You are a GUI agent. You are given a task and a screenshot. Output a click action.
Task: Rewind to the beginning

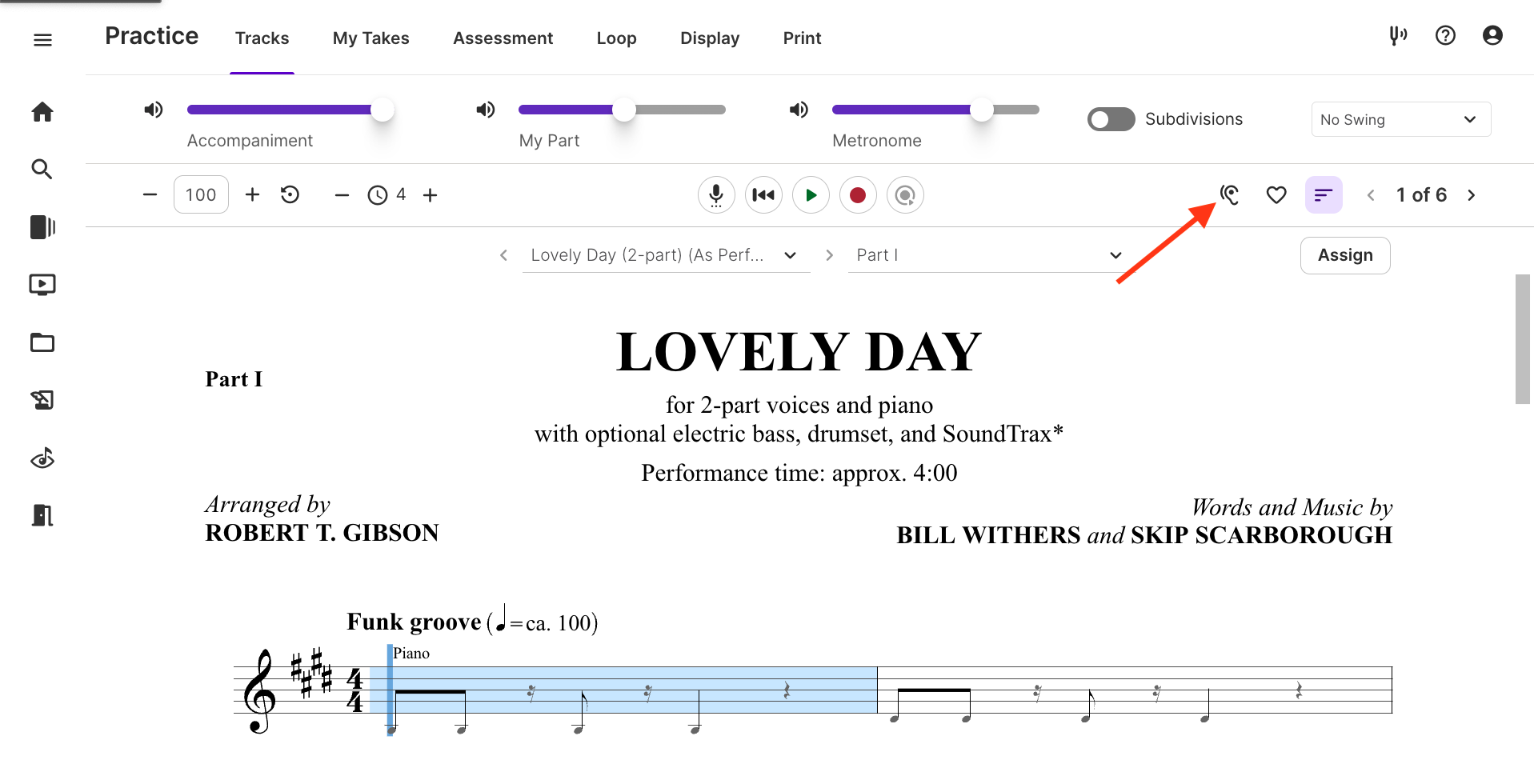click(763, 195)
